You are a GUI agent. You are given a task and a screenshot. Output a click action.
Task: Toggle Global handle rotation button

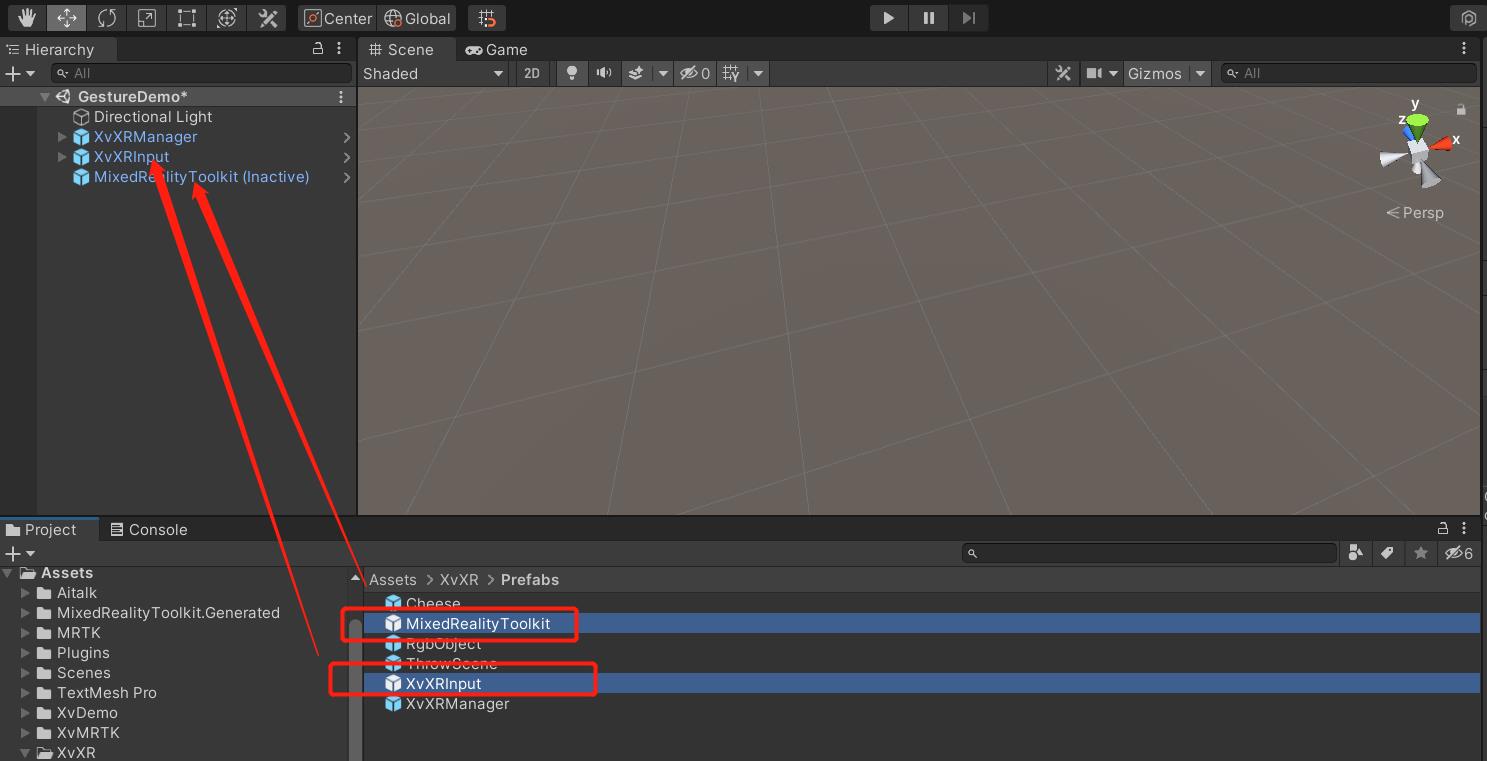tap(418, 18)
